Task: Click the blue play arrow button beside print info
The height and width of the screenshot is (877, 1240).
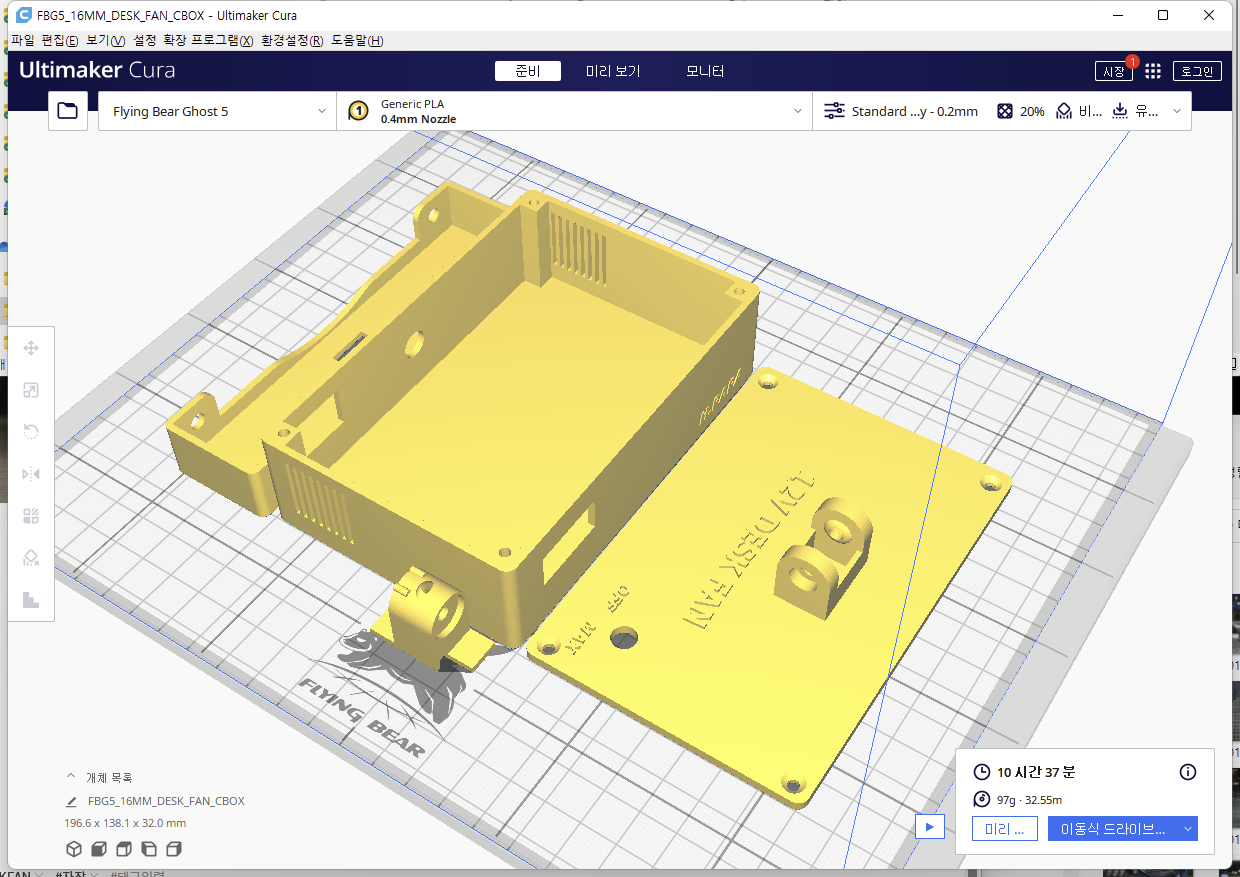Action: [x=929, y=827]
